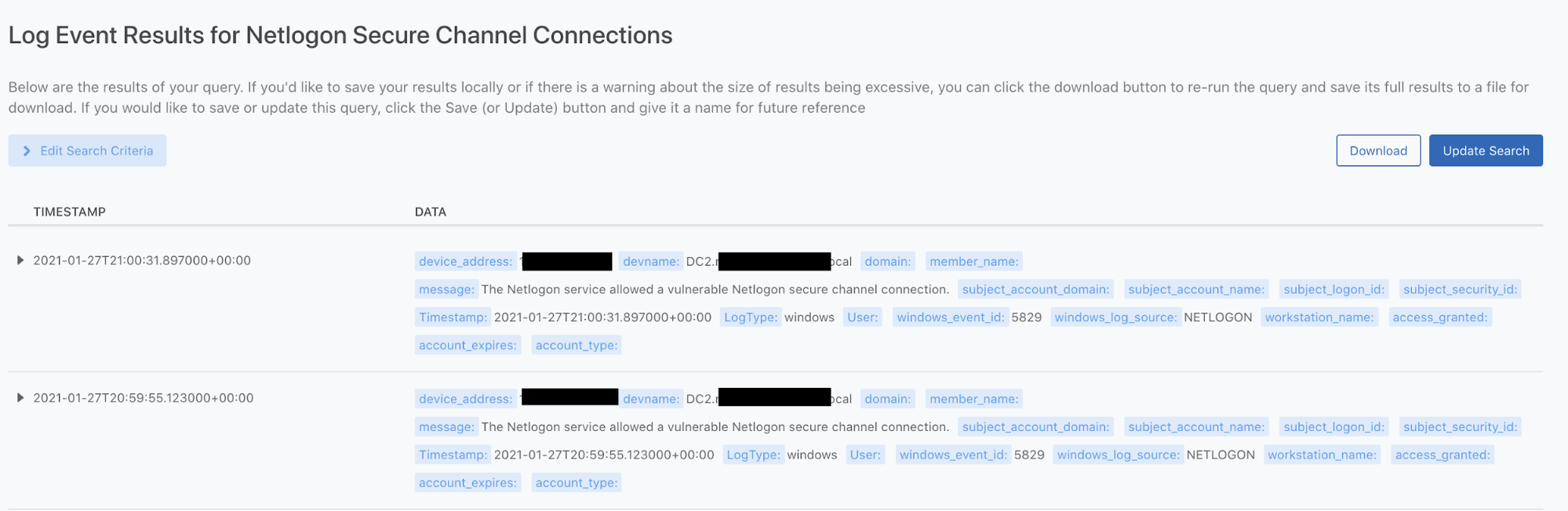Screen dimensions: 1568x511
Task: Click the Download button
Action: [x=1378, y=150]
